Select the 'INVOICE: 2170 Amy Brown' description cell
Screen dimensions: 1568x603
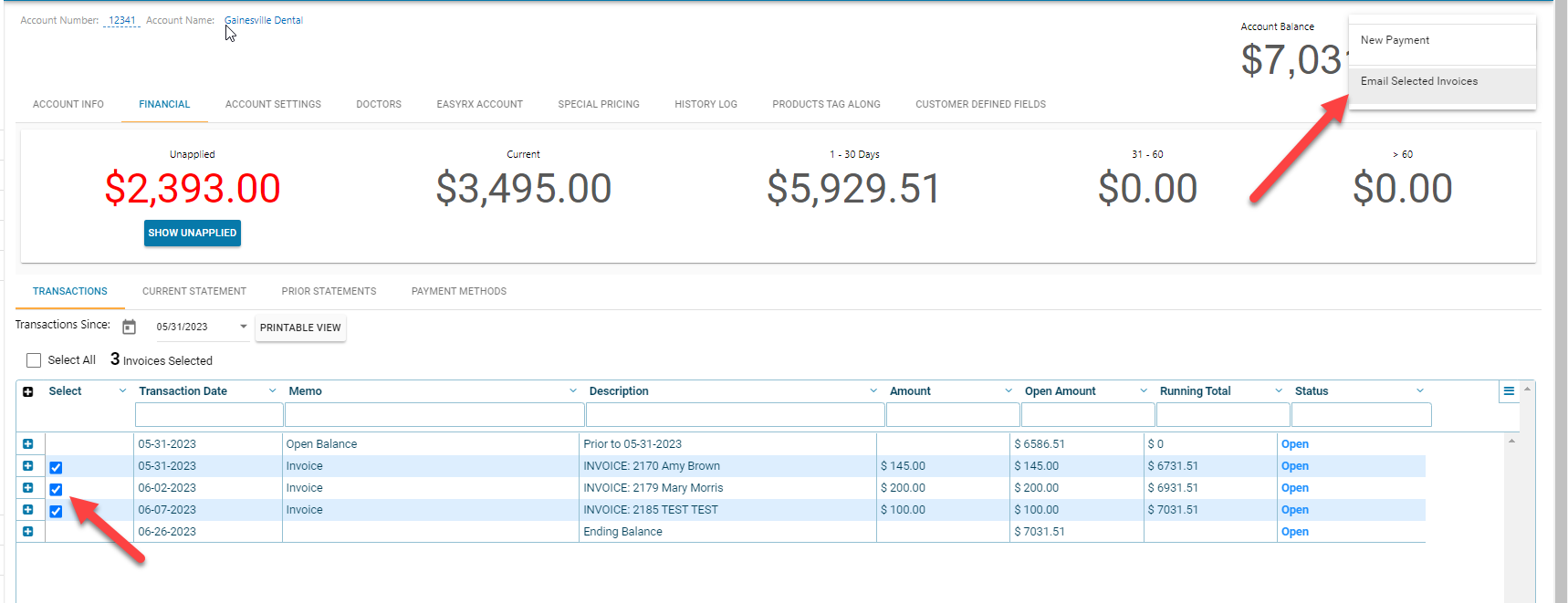coord(727,466)
